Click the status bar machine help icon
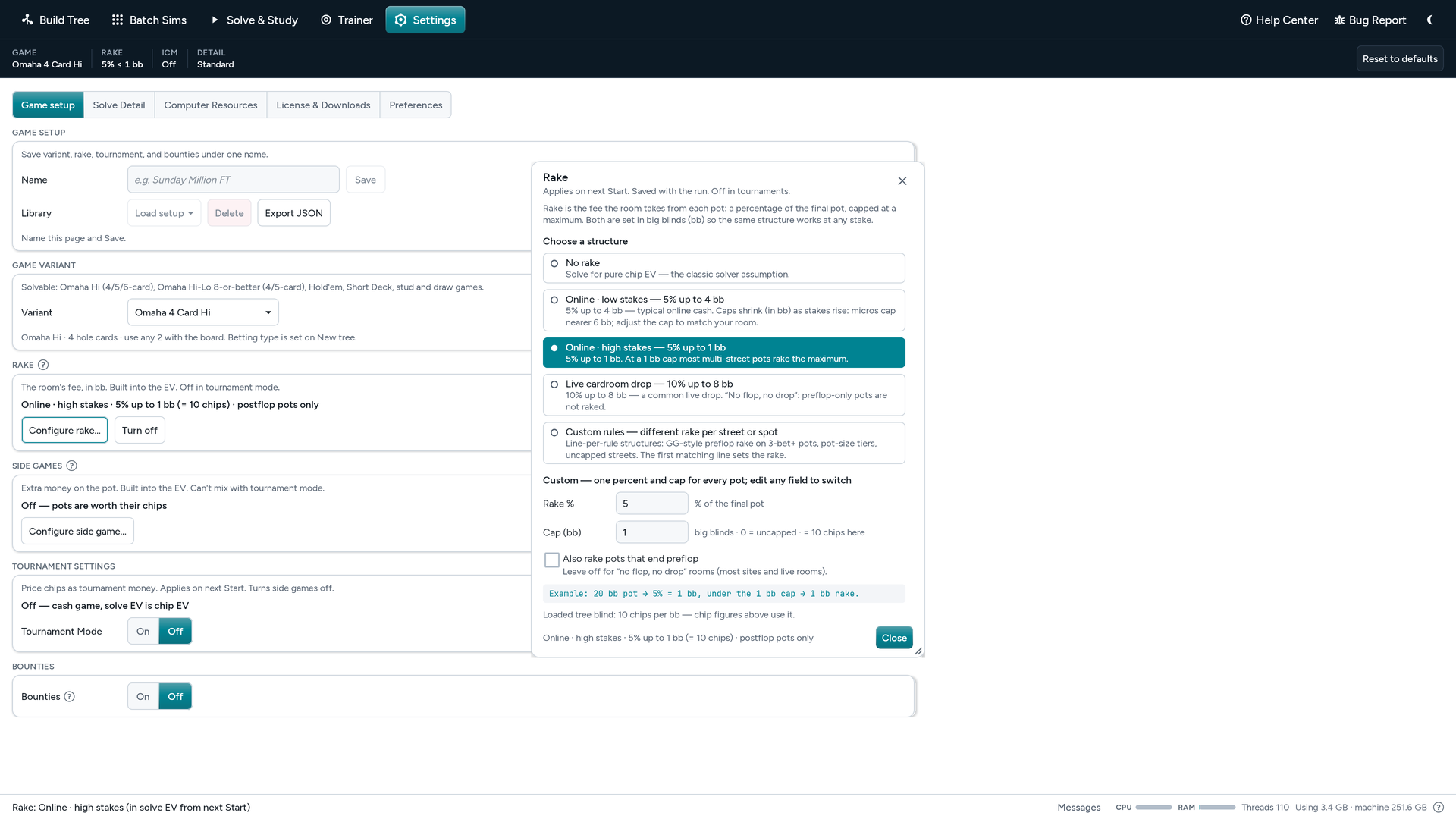Image resolution: width=1456 pixels, height=819 pixels. [x=1439, y=808]
